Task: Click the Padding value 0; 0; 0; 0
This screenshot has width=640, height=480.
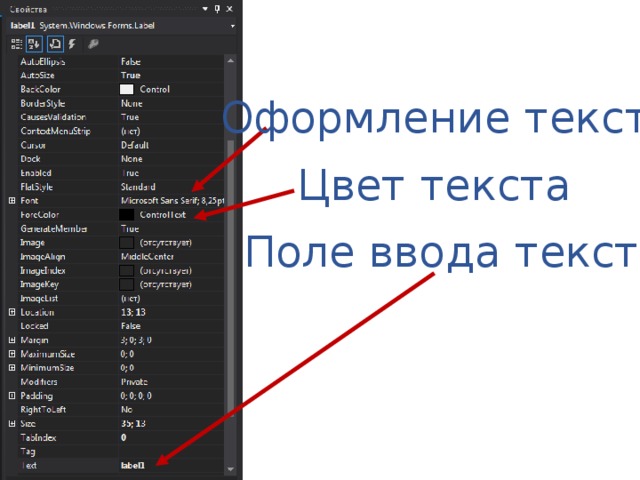Action: tap(136, 396)
